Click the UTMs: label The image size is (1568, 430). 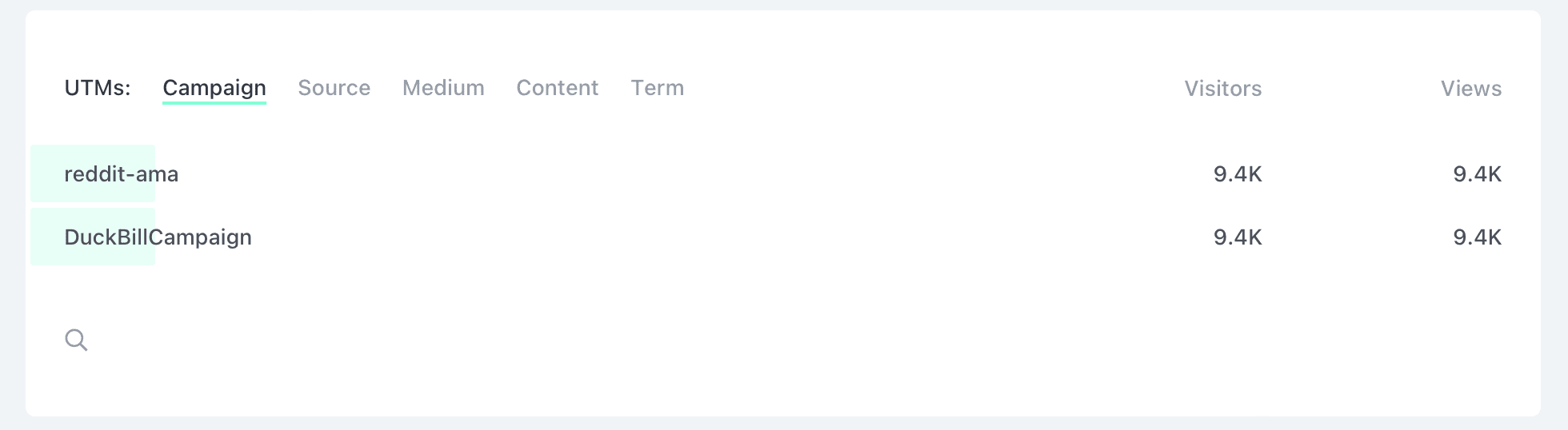point(98,88)
